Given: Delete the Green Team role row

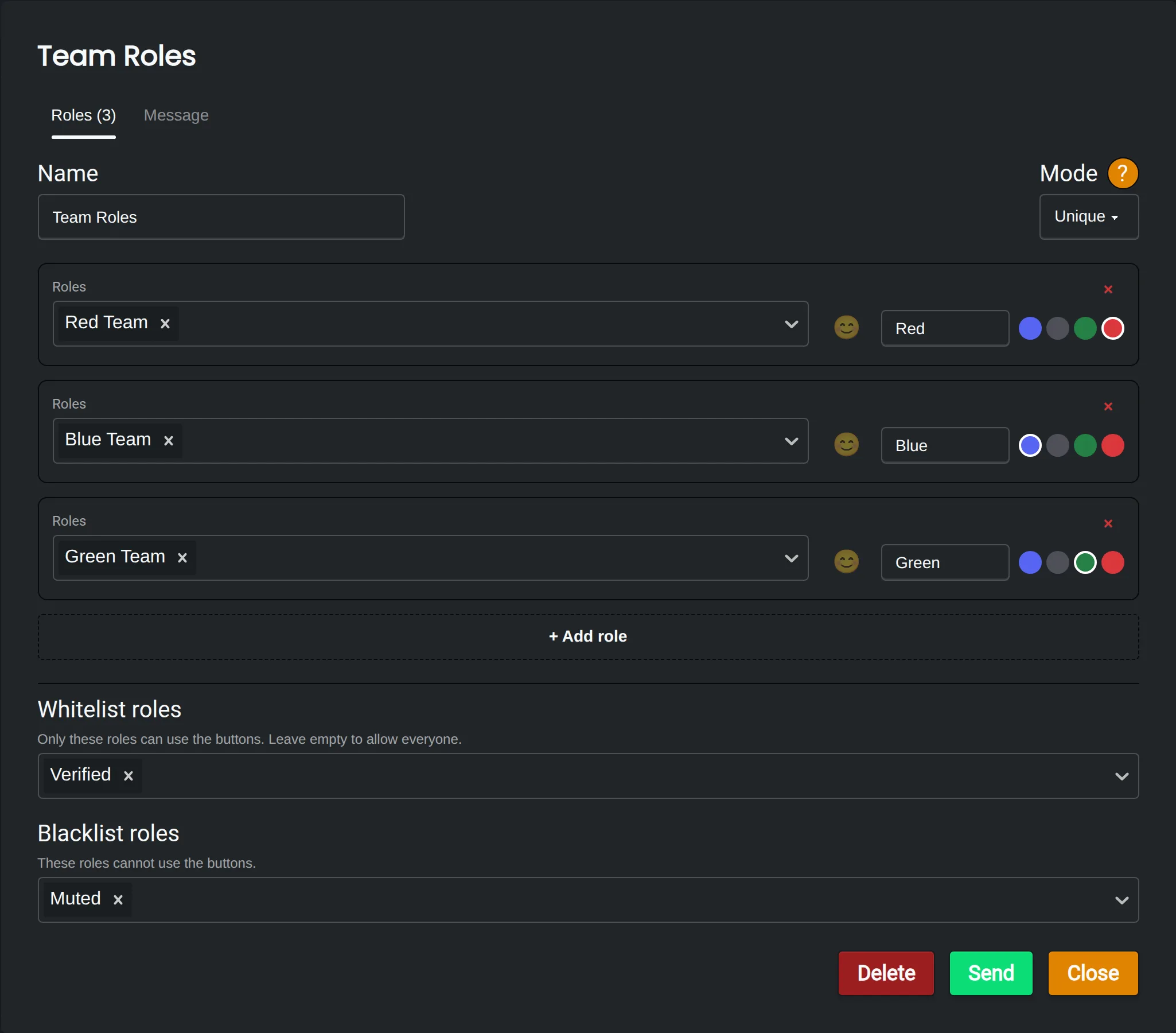Looking at the screenshot, I should [1108, 523].
